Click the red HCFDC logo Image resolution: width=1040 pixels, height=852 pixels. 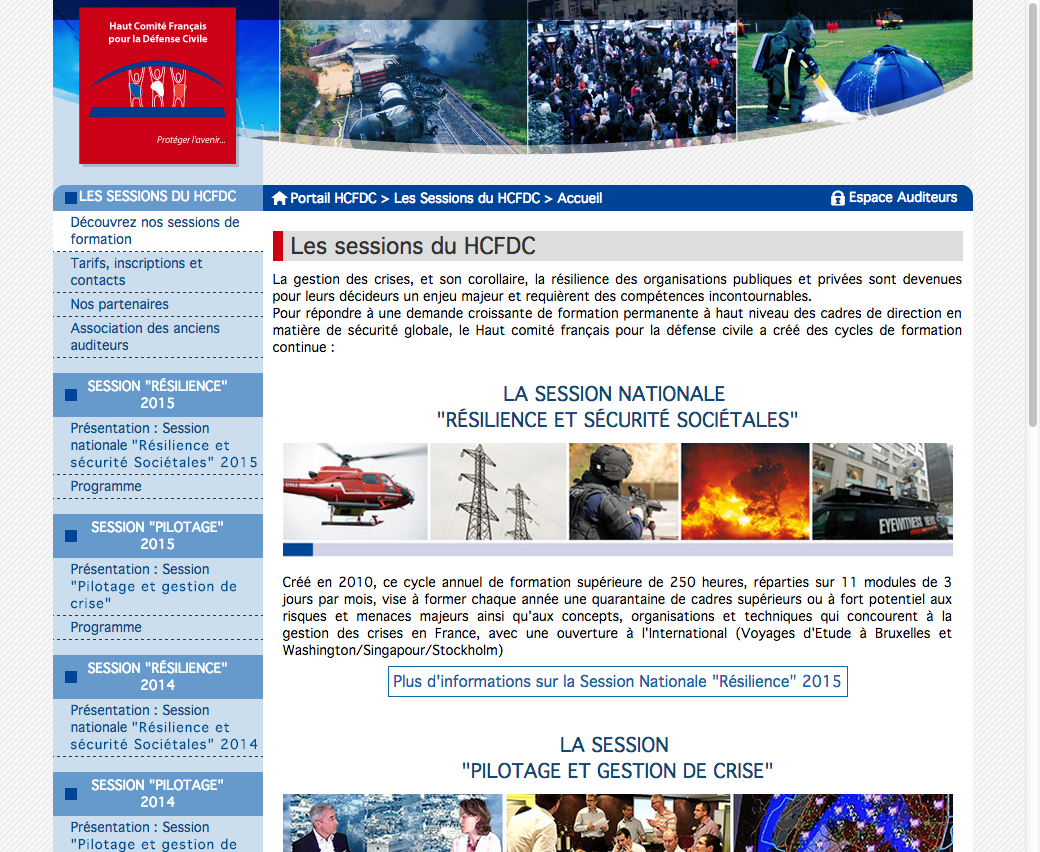157,86
